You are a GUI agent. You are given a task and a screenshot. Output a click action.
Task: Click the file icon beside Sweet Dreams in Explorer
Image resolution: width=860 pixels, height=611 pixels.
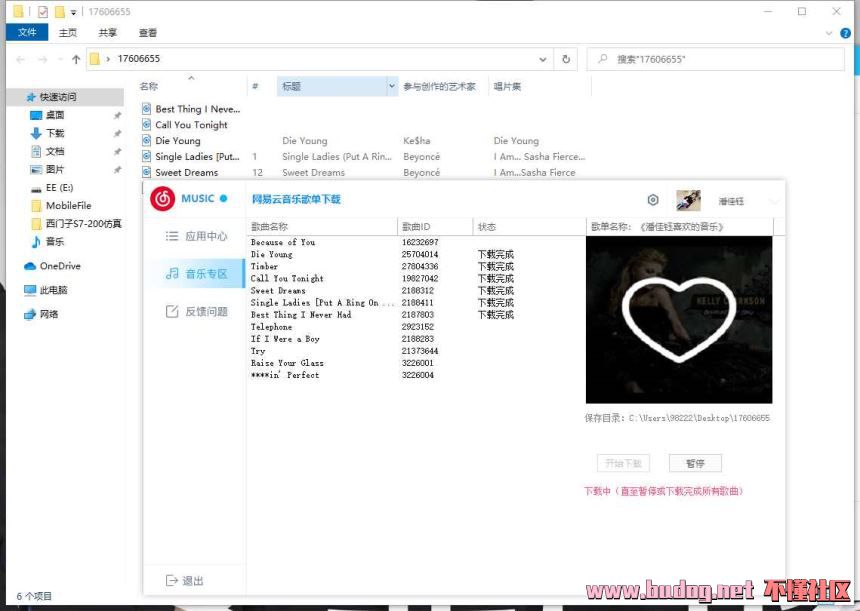[146, 172]
